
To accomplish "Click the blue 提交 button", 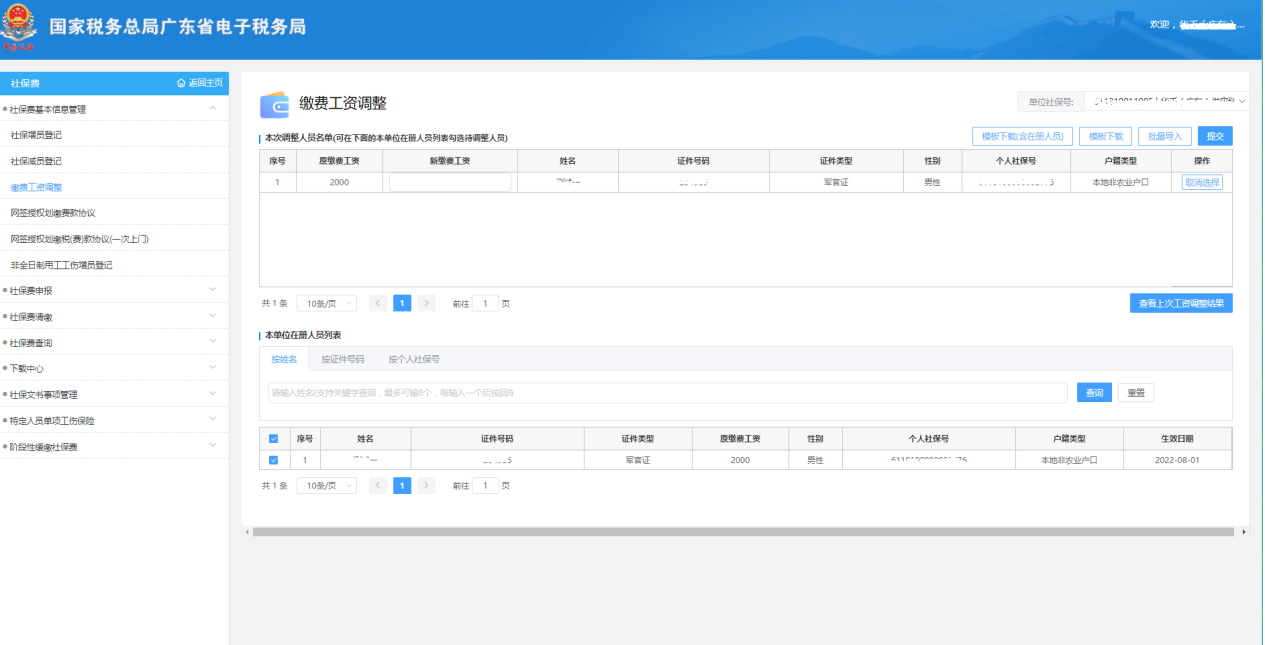I will 1215,136.
